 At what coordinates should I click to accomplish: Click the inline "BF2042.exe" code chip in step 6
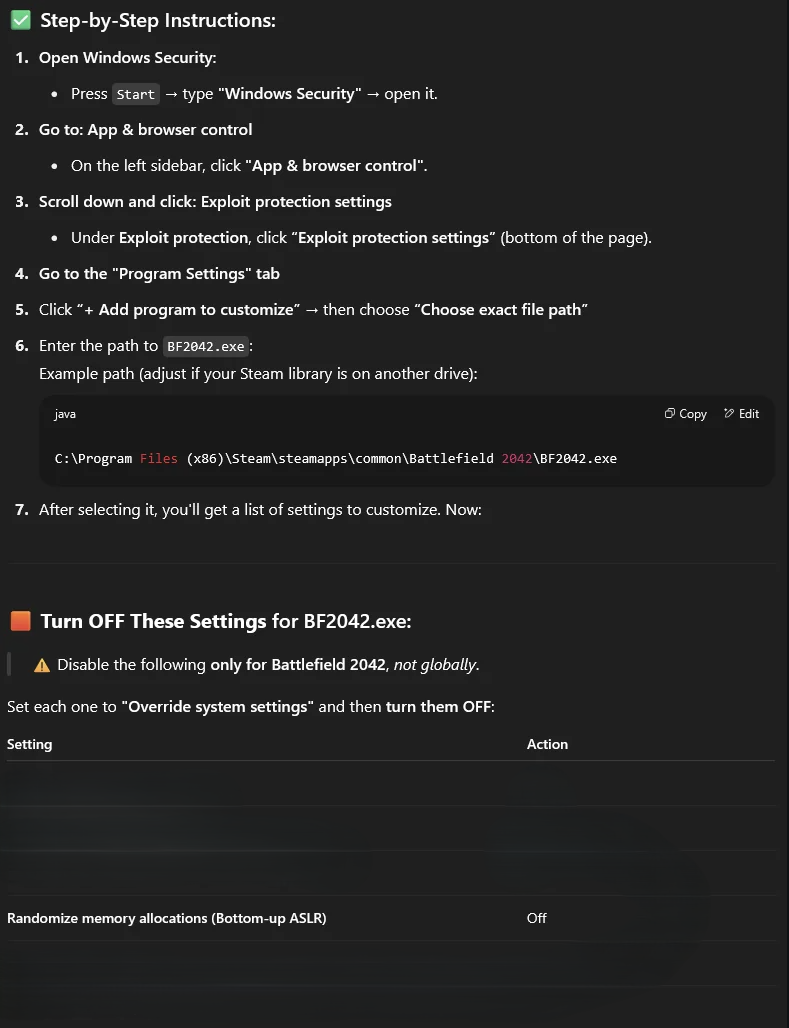[x=205, y=346]
